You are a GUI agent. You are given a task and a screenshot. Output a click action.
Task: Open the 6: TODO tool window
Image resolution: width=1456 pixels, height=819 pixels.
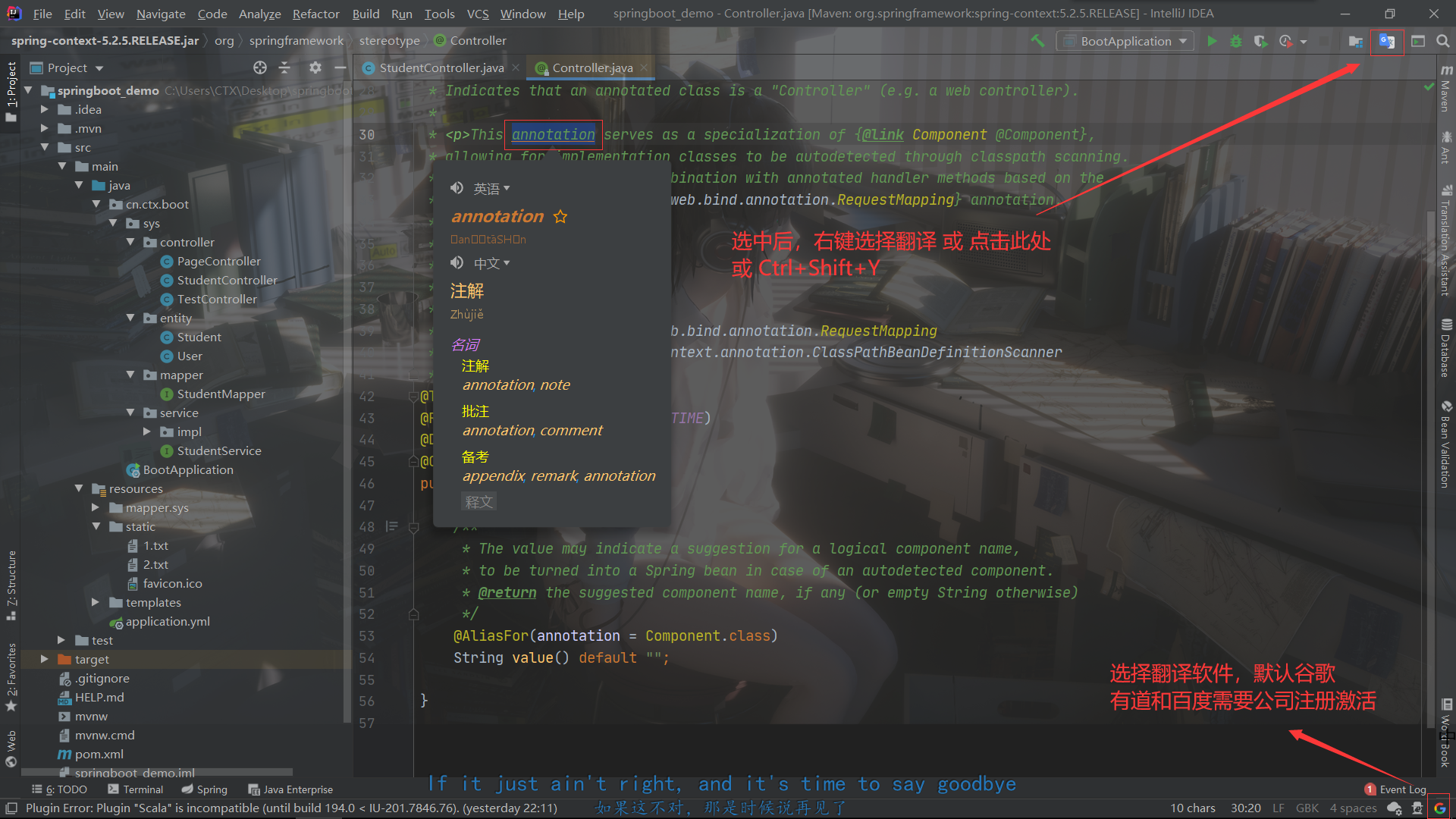59,789
